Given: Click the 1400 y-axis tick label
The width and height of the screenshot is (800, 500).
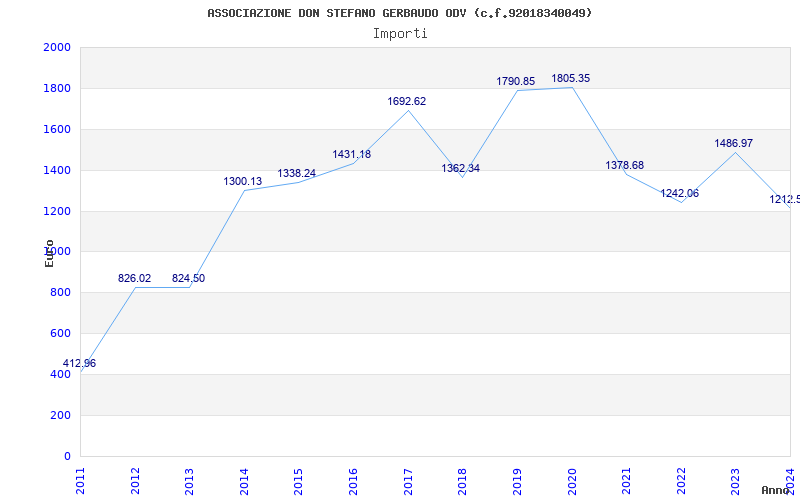Looking at the screenshot, I should click(57, 170).
